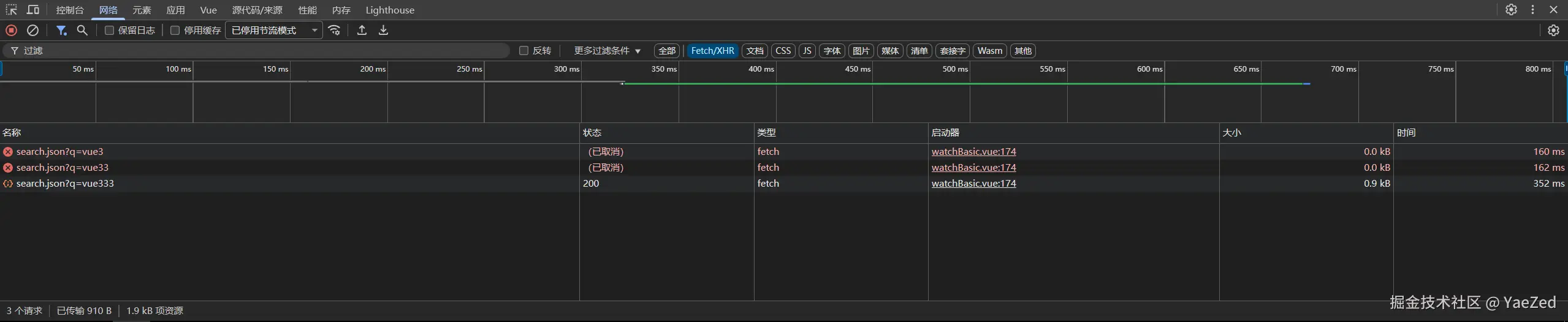Image resolution: width=1568 pixels, height=322 pixels.
Task: Open network conditions wifi icon
Action: [x=334, y=30]
